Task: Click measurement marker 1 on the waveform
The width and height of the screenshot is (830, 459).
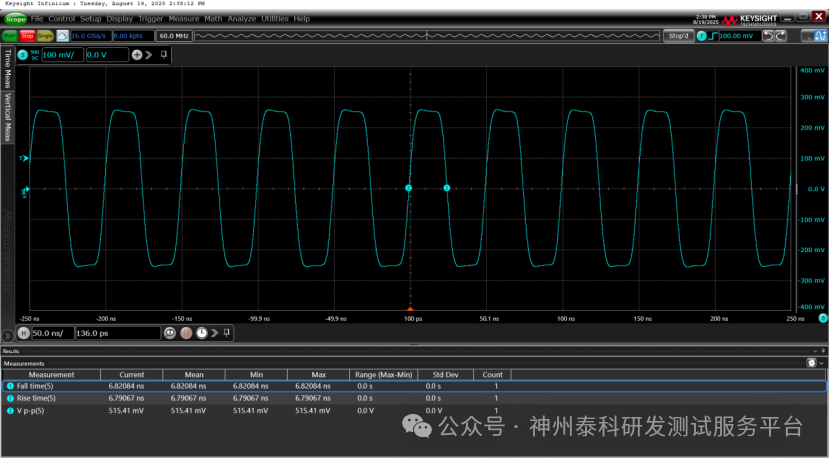Action: tap(446, 188)
